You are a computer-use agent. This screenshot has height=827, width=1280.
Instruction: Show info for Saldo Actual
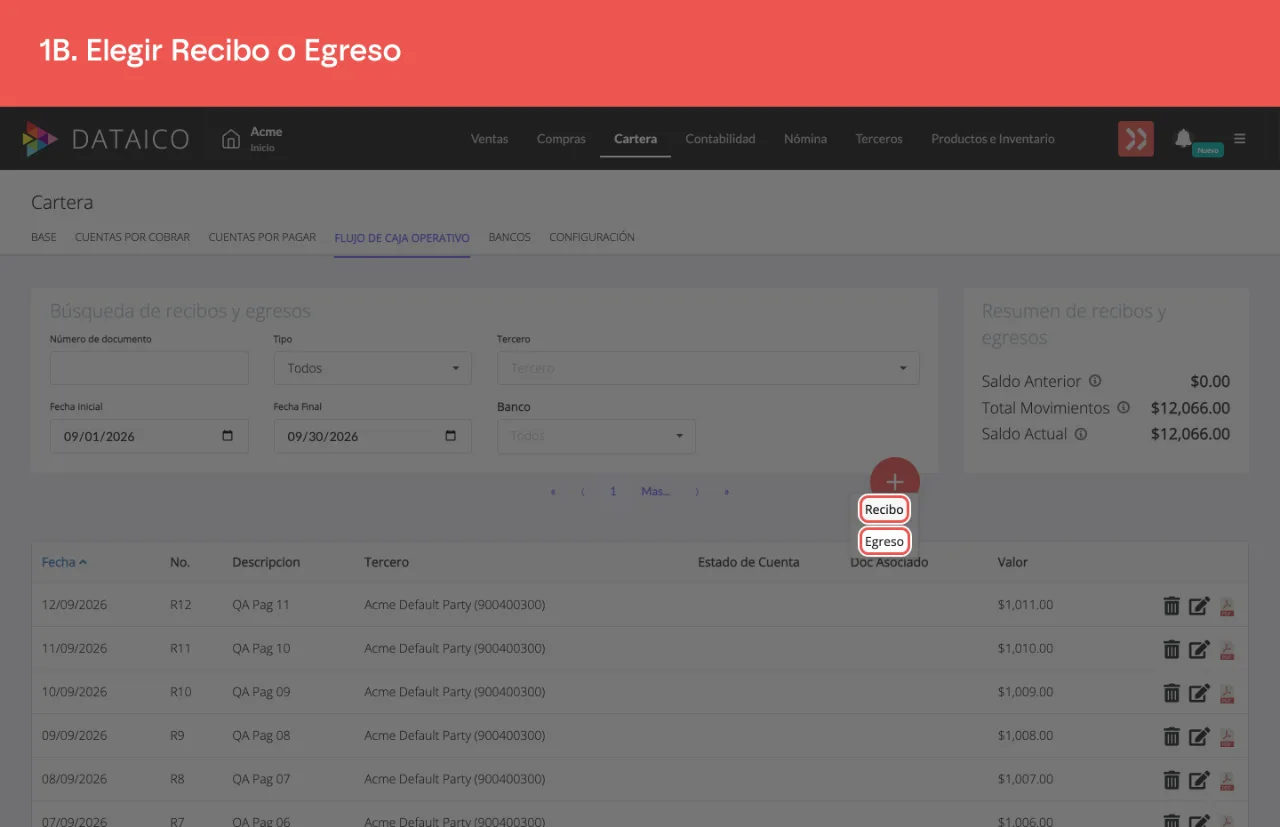(x=1081, y=434)
